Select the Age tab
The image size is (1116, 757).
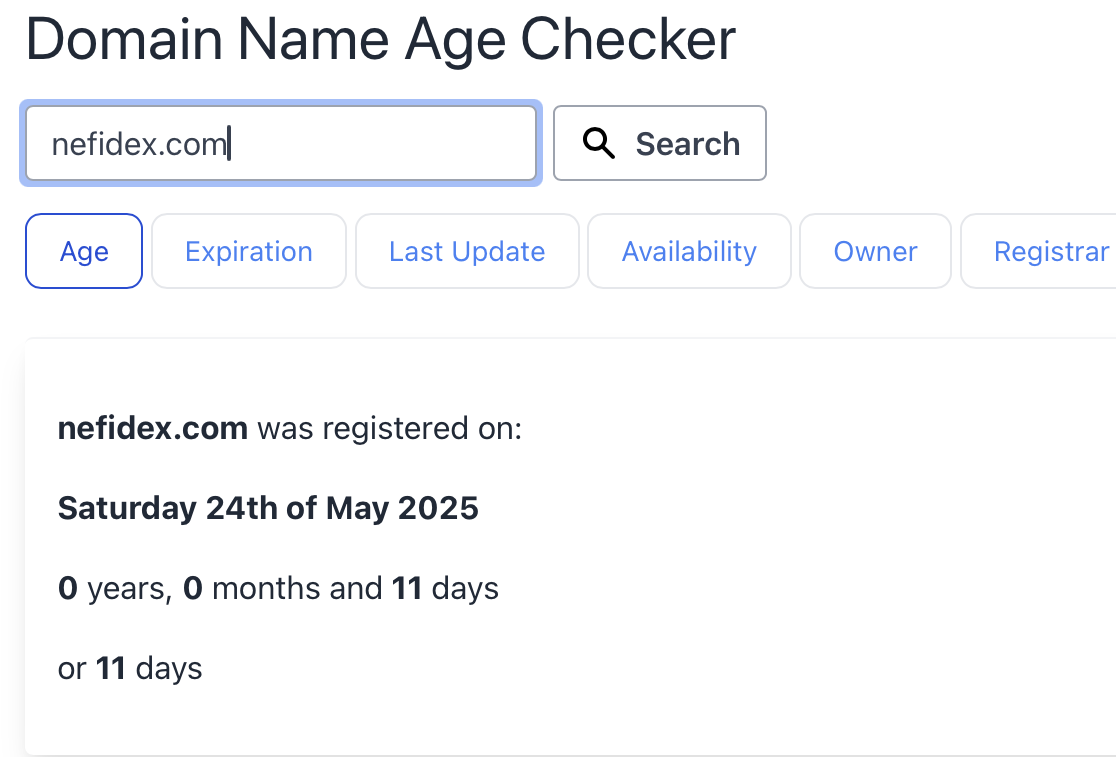tap(84, 251)
